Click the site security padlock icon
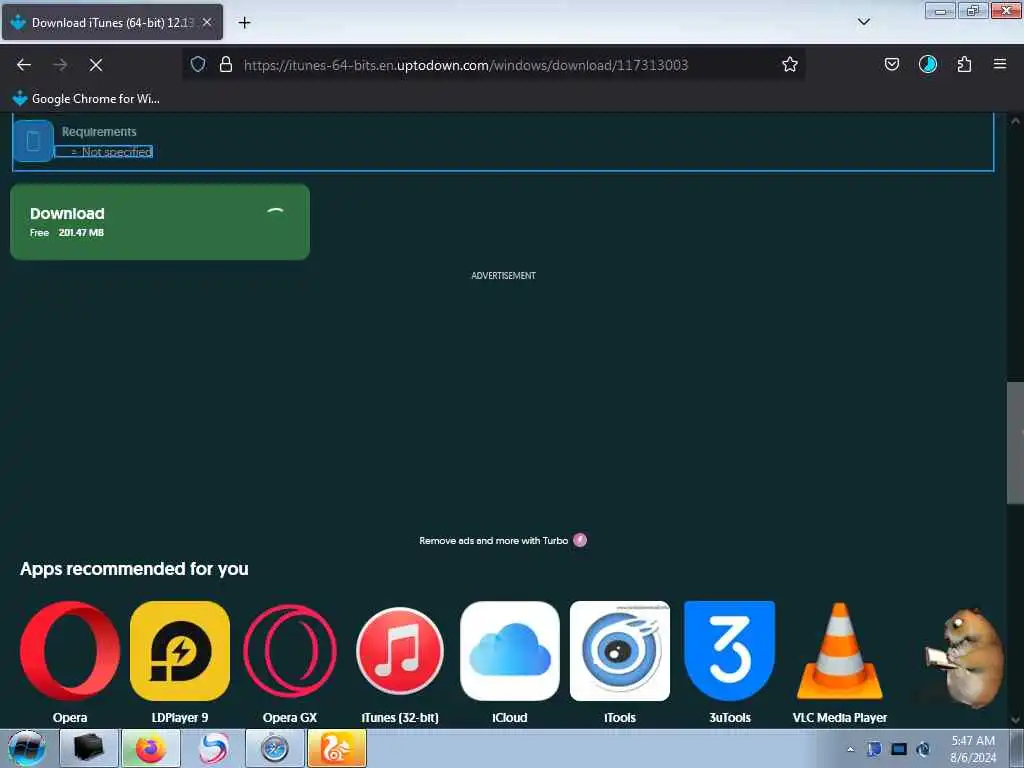 click(x=226, y=64)
